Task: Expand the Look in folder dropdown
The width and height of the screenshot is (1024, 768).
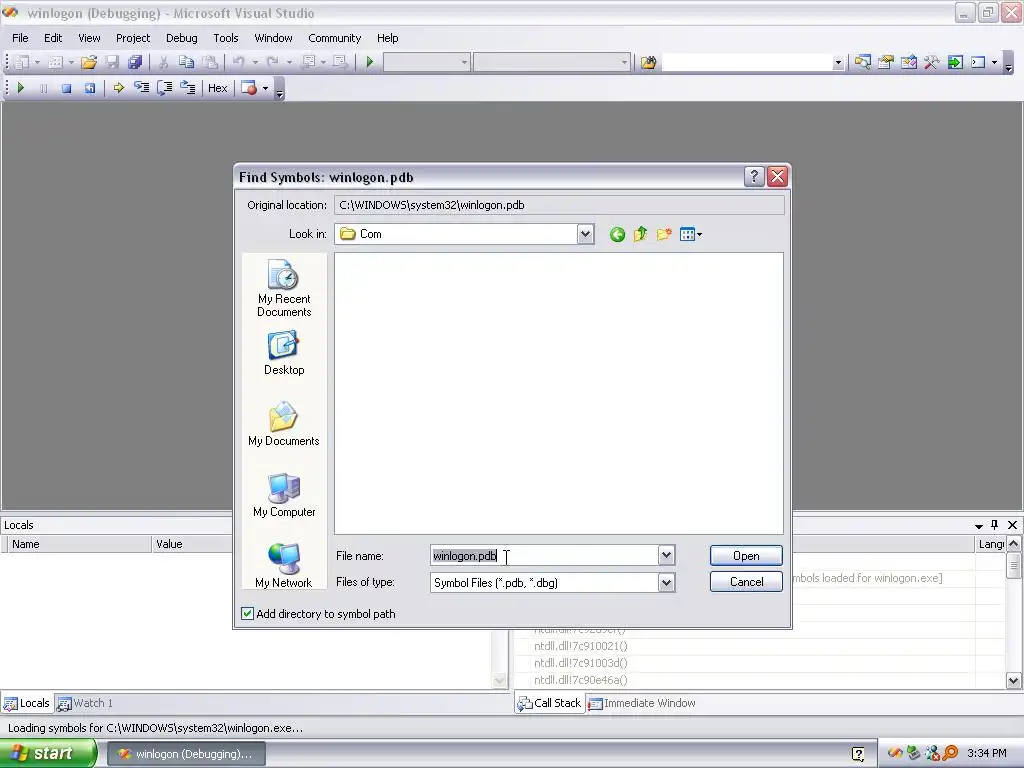Action: 585,234
